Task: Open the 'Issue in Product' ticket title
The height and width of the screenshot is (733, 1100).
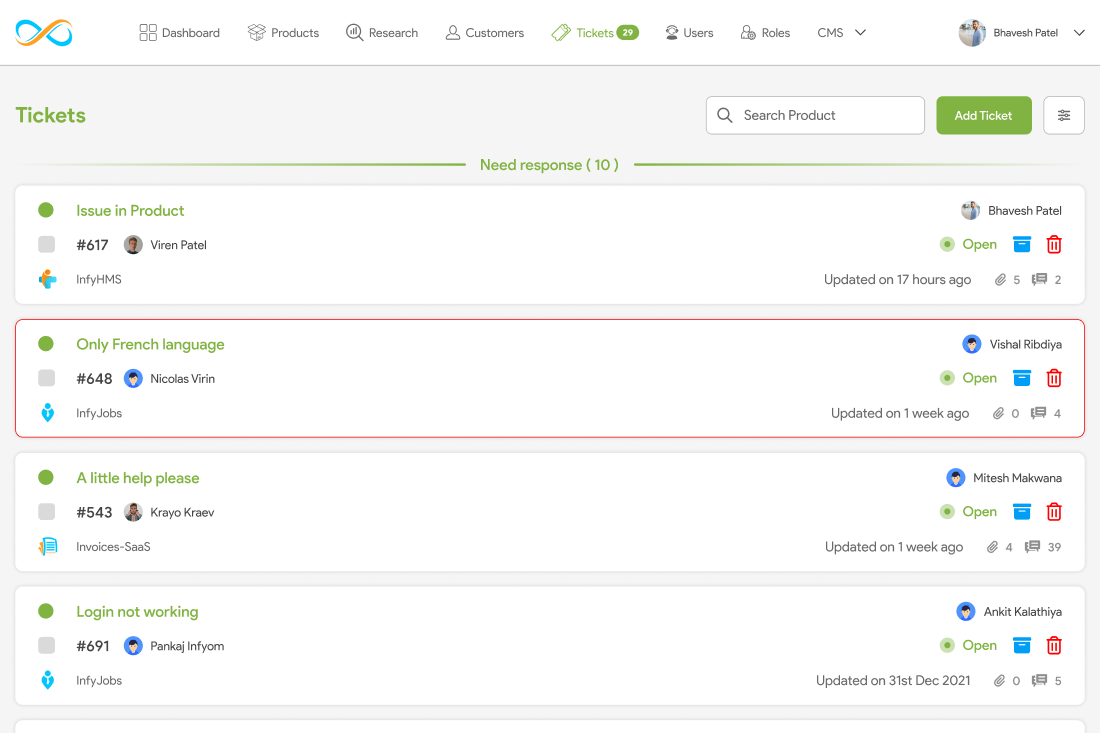Action: [x=130, y=210]
